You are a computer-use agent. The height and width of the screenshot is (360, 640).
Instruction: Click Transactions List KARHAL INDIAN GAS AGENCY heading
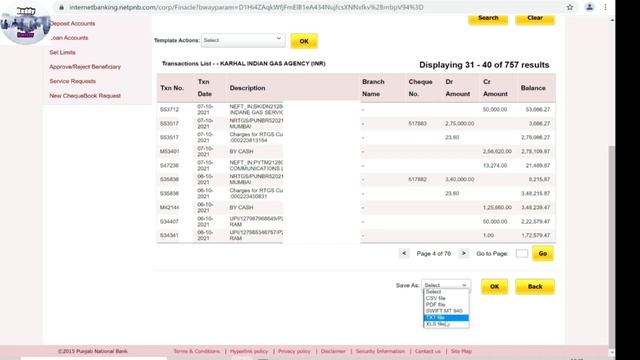coord(244,64)
